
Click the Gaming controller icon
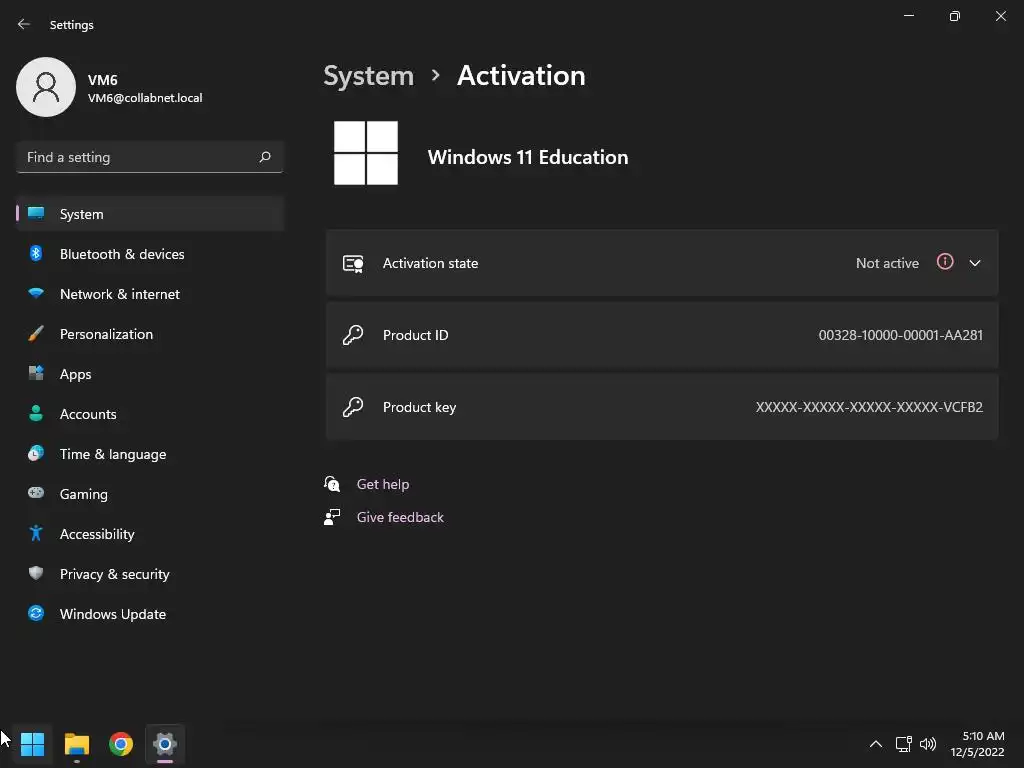click(x=36, y=493)
